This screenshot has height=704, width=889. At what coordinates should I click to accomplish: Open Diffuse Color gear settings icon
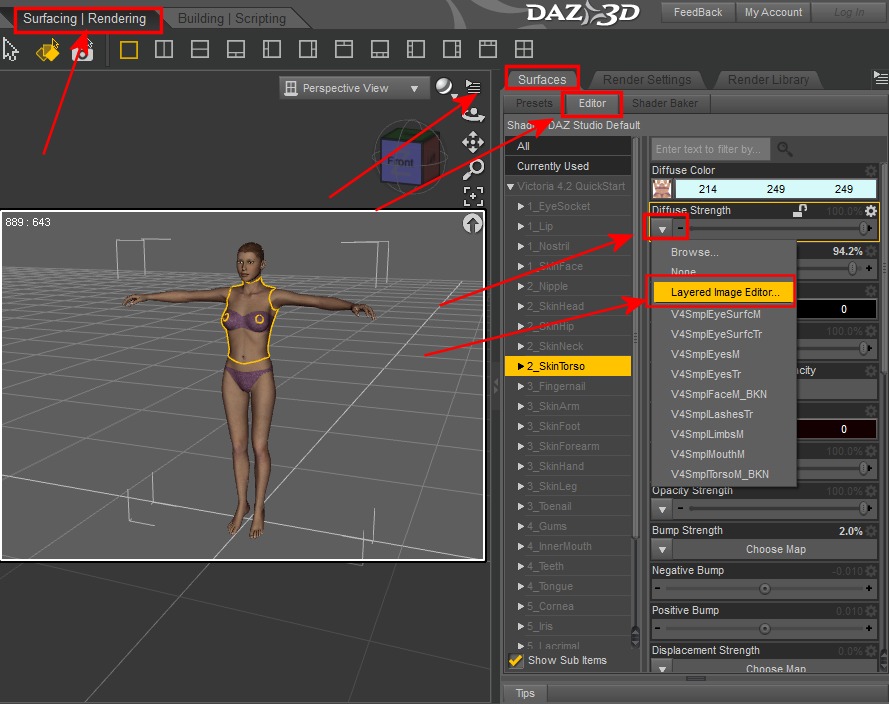tap(871, 170)
